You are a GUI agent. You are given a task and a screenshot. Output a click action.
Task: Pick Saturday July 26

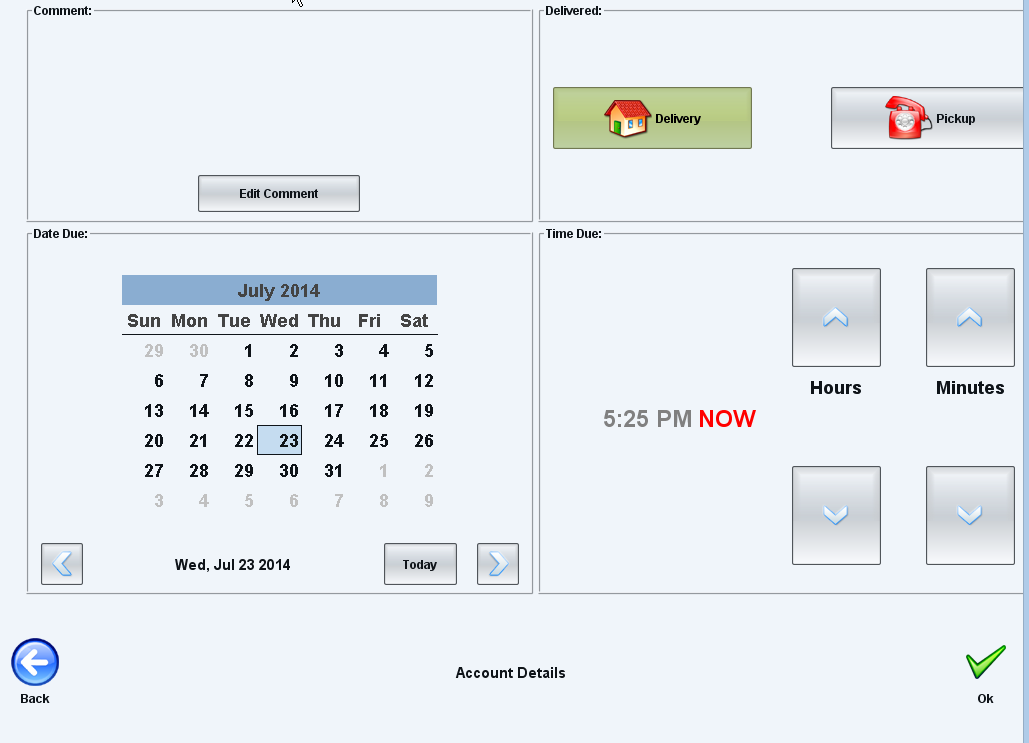coord(423,440)
